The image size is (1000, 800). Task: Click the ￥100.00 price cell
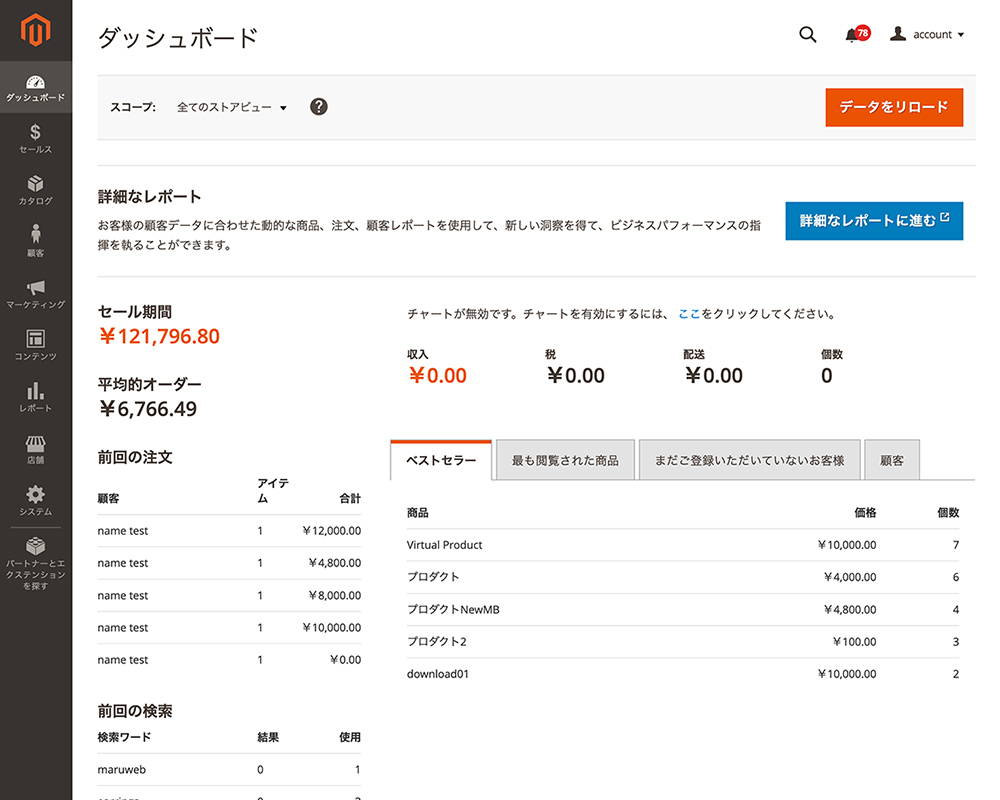click(x=854, y=642)
